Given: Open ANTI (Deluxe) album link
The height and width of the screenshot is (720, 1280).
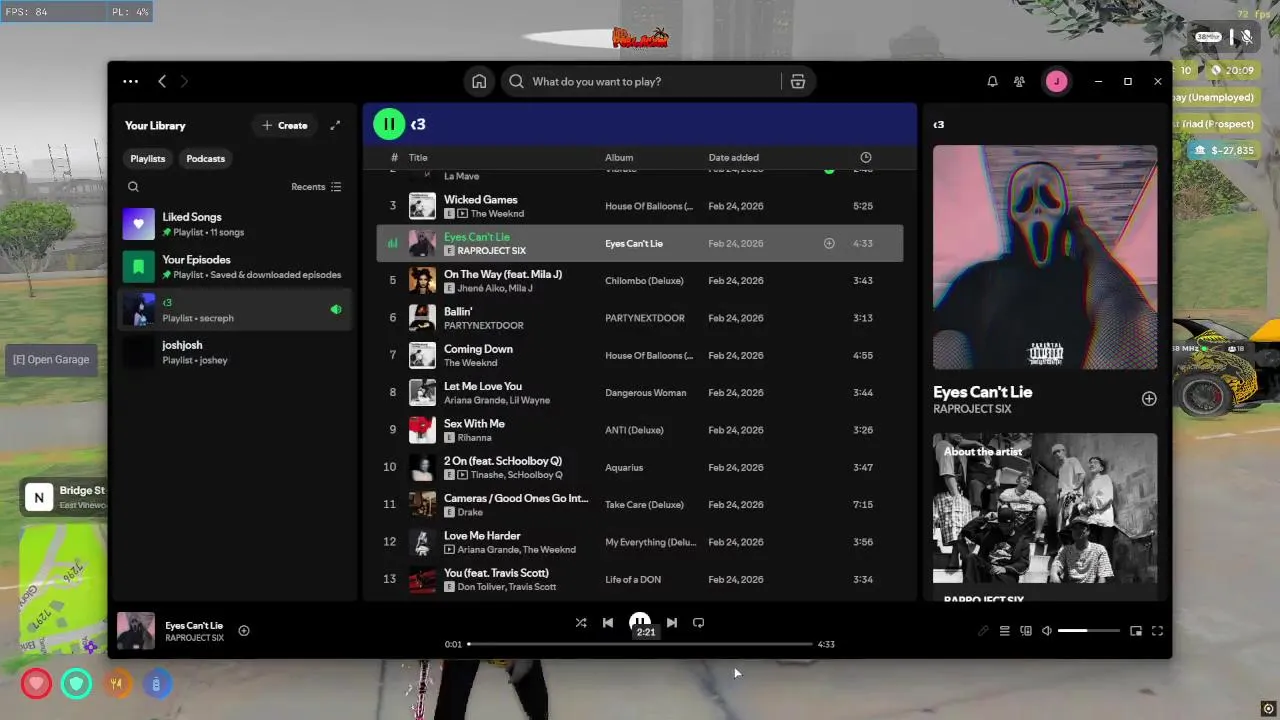Looking at the screenshot, I should pyautogui.click(x=634, y=430).
